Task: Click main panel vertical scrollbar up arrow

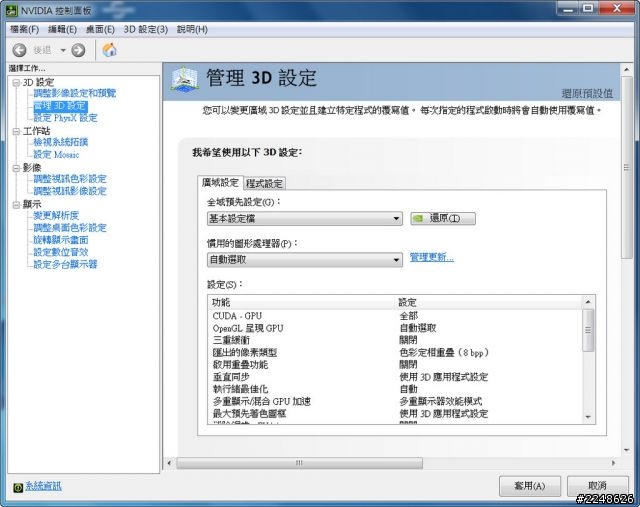Action: pyautogui.click(x=627, y=70)
